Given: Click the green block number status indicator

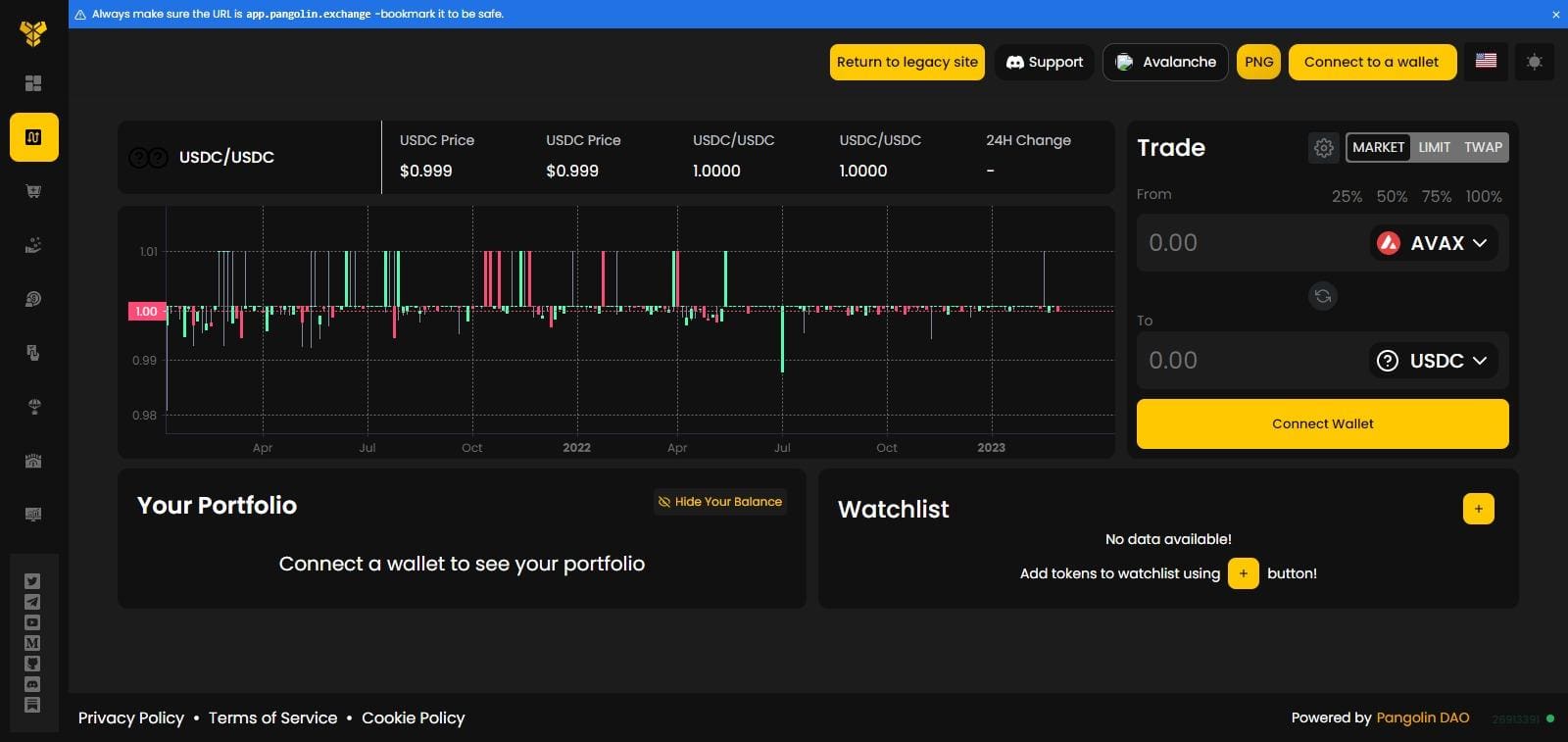Looking at the screenshot, I should click(x=1524, y=718).
